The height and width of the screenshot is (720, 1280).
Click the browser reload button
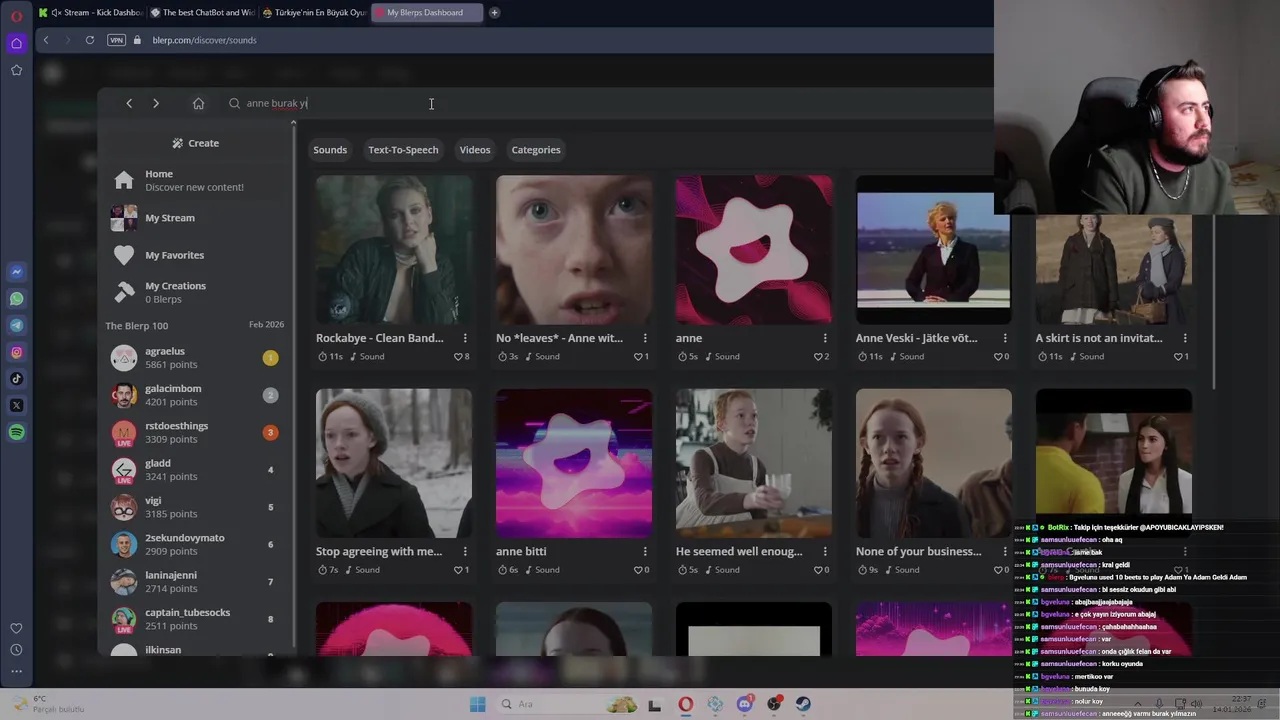90,40
